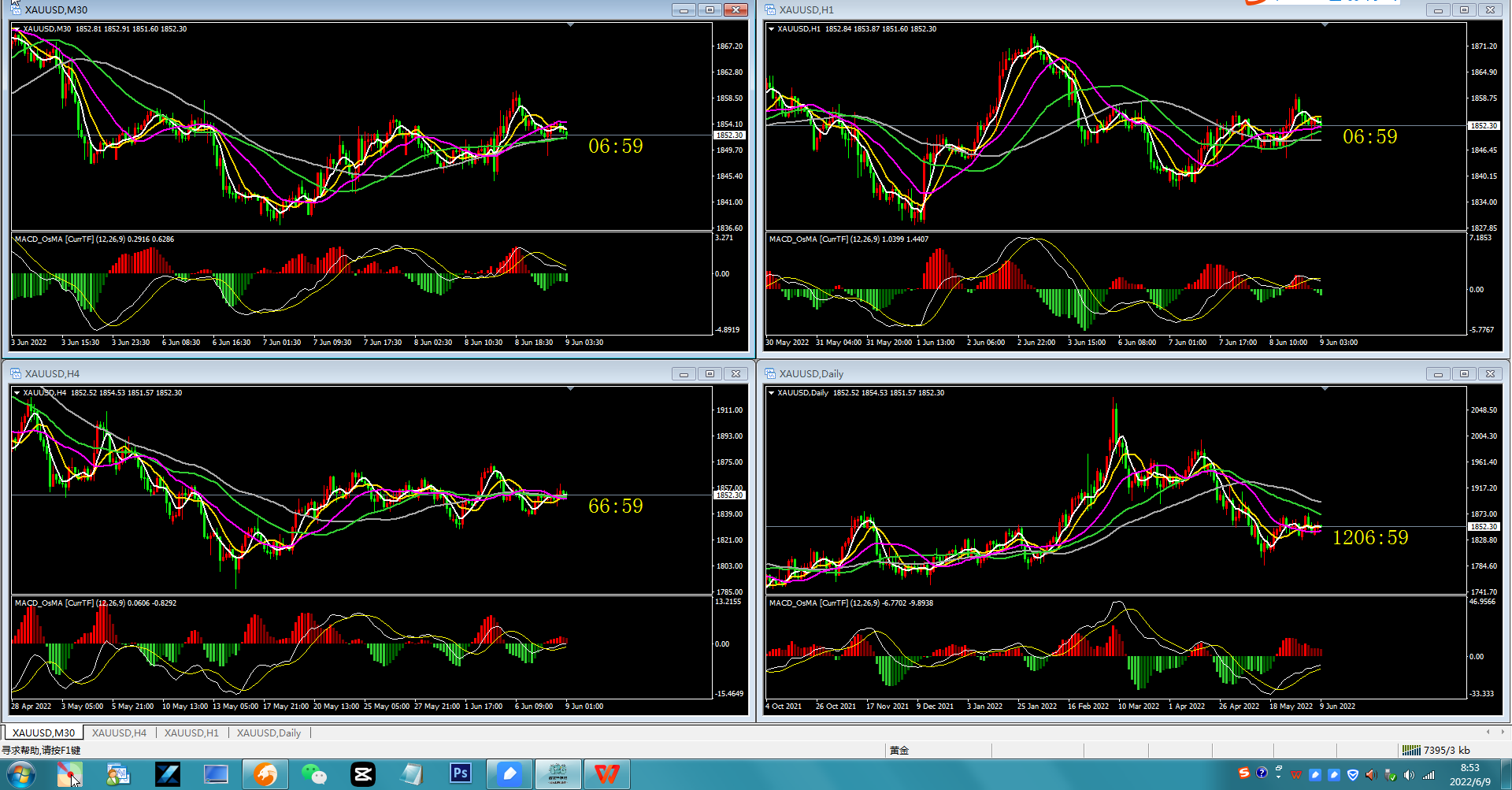Screen dimensions: 1512x790
Task: Click the 2048.50 price label on Daily chart
Action: [1484, 410]
